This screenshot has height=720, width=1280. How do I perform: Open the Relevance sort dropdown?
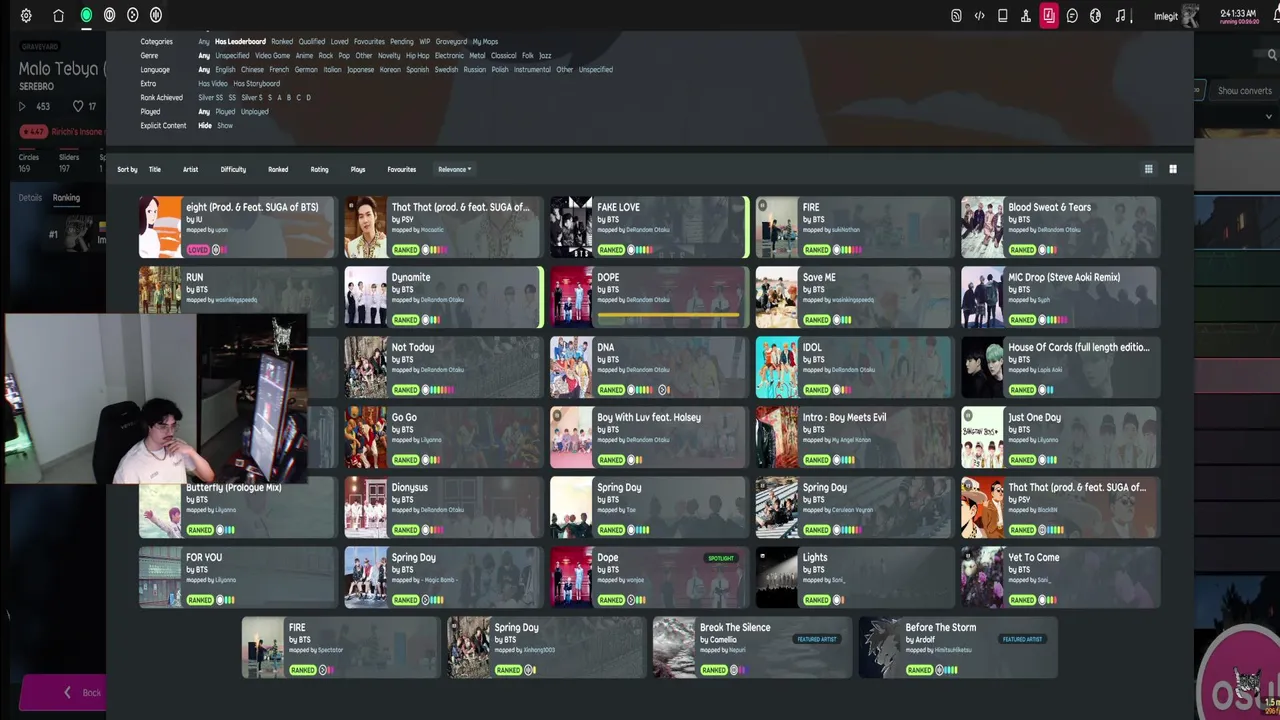coord(454,169)
